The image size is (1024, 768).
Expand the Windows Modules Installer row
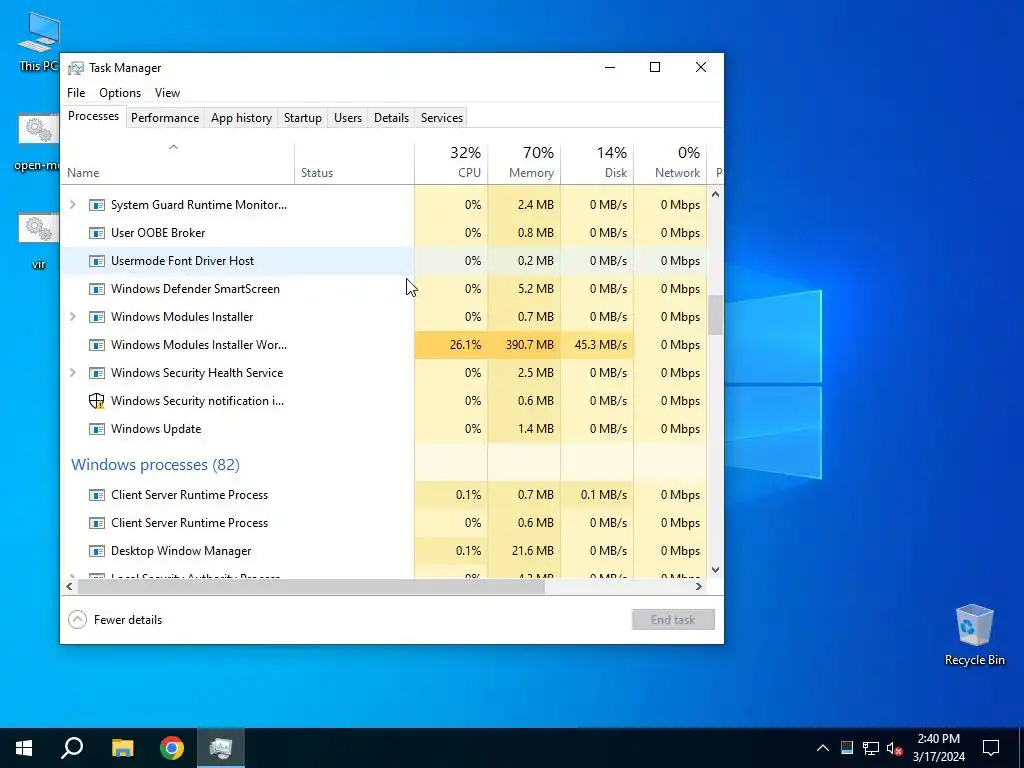(x=72, y=317)
